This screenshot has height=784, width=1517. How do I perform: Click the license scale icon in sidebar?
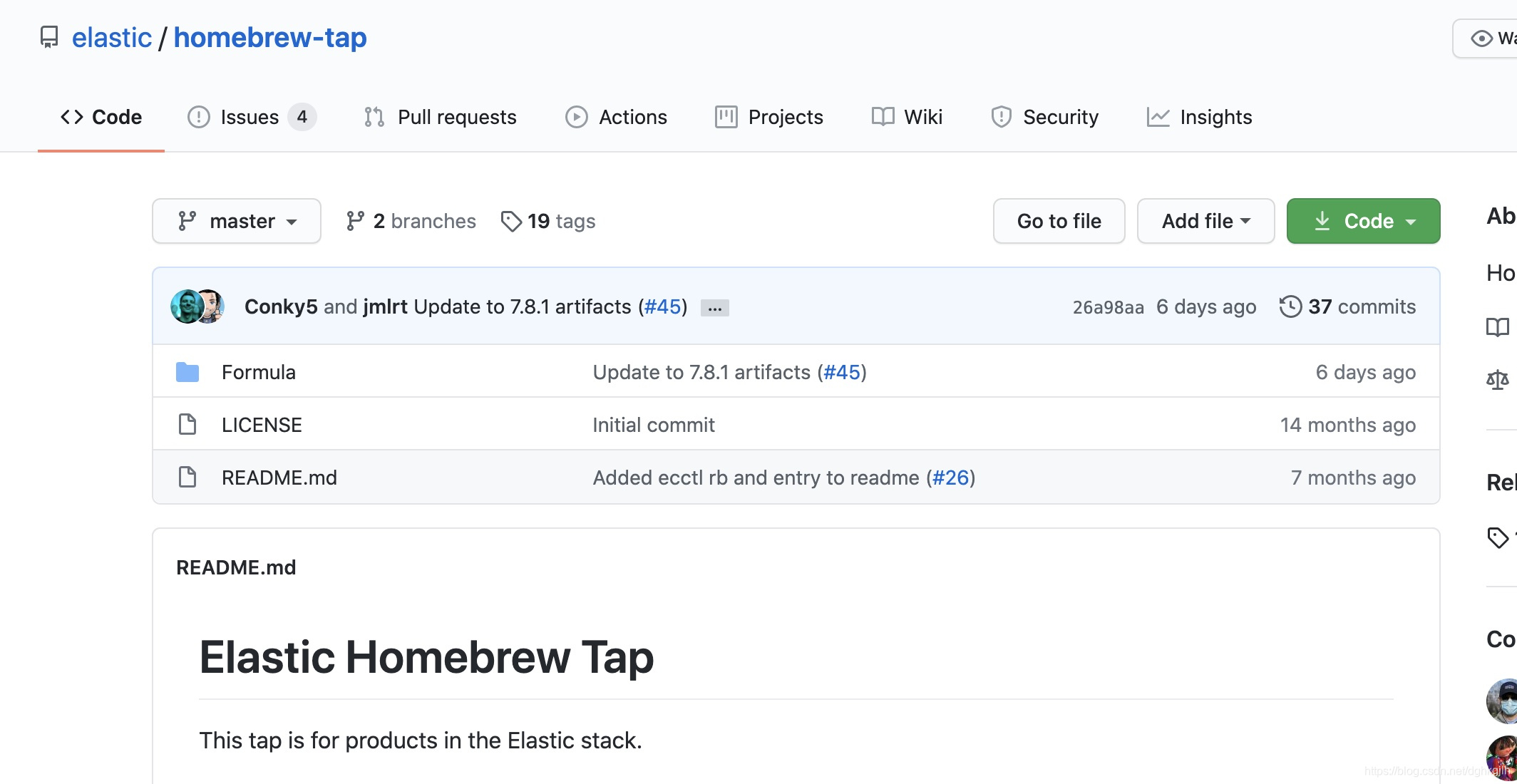click(x=1498, y=380)
